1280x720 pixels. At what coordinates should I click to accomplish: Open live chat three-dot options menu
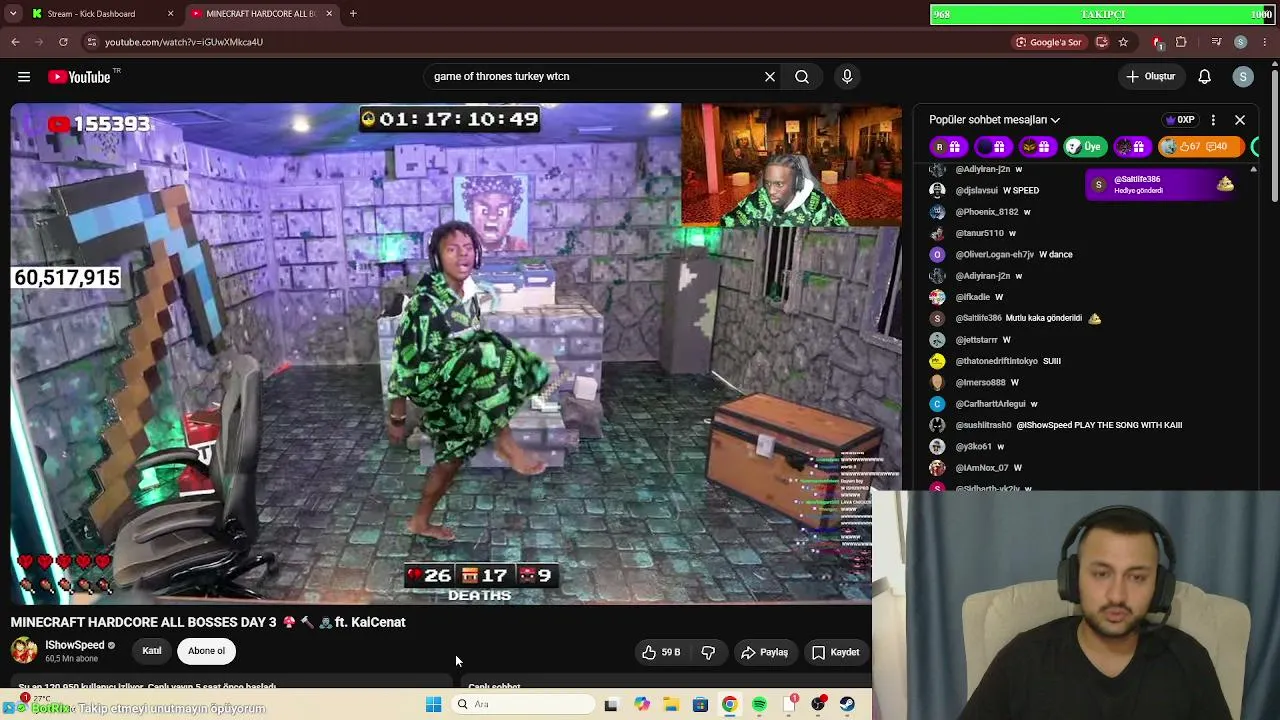[1213, 120]
